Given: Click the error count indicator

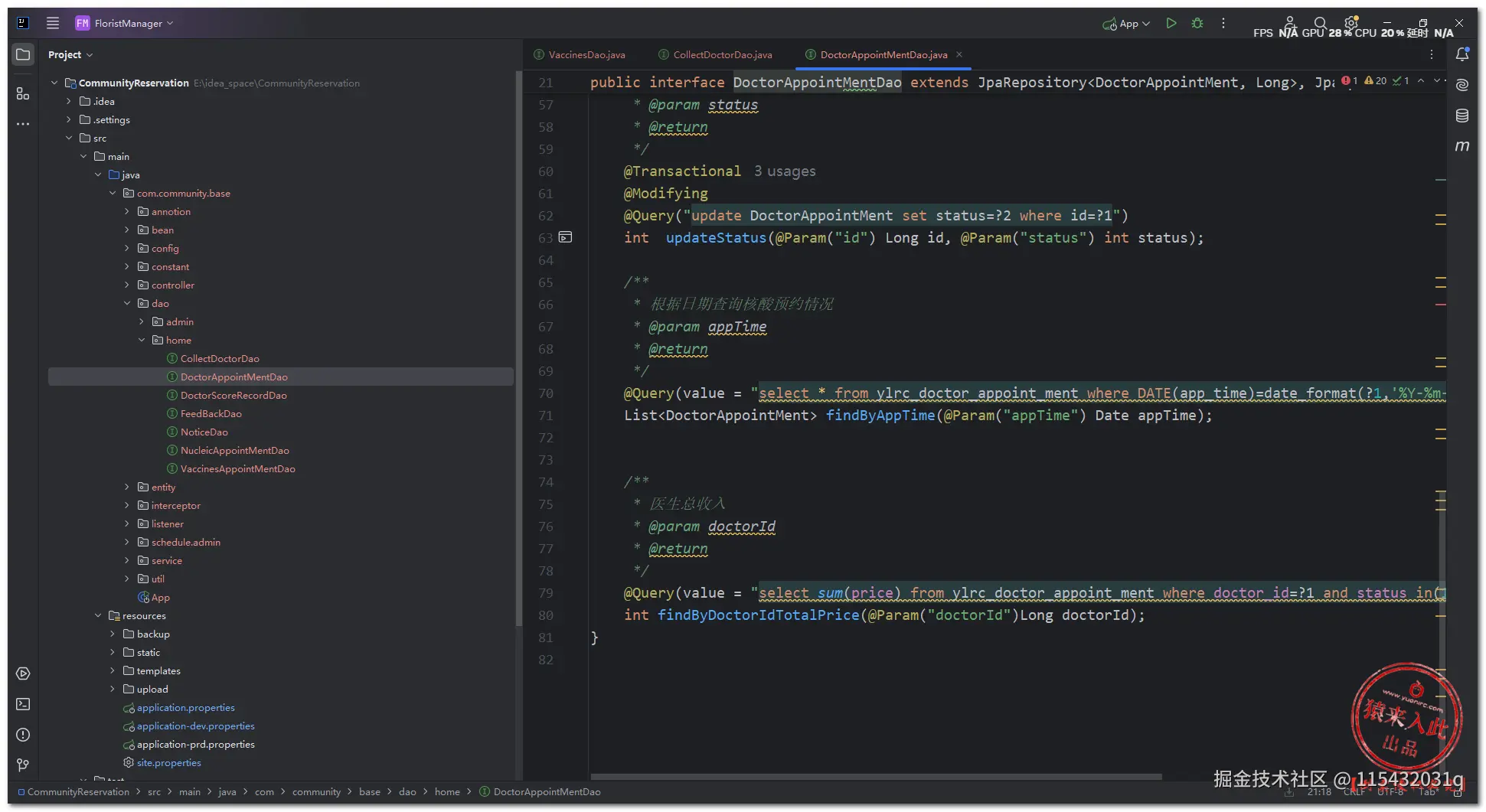Looking at the screenshot, I should pyautogui.click(x=1350, y=80).
